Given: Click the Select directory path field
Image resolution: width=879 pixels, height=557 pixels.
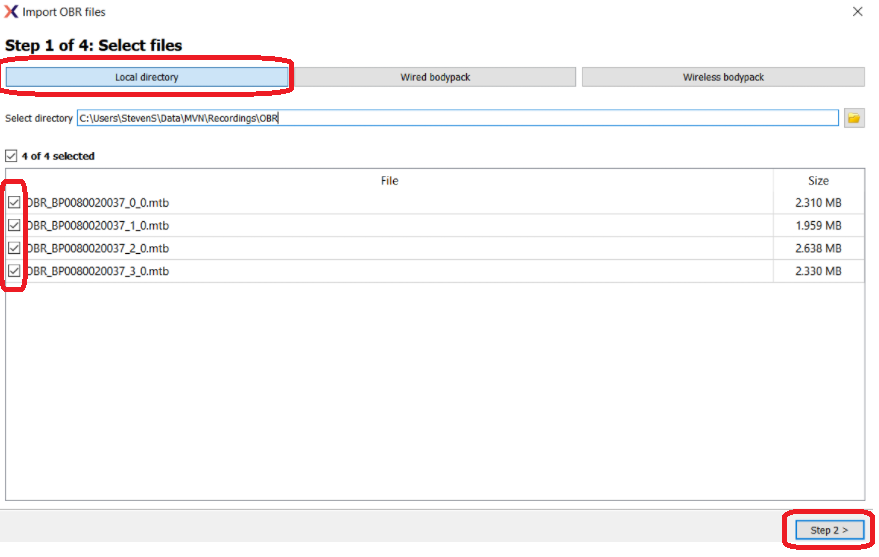Looking at the screenshot, I should (457, 118).
